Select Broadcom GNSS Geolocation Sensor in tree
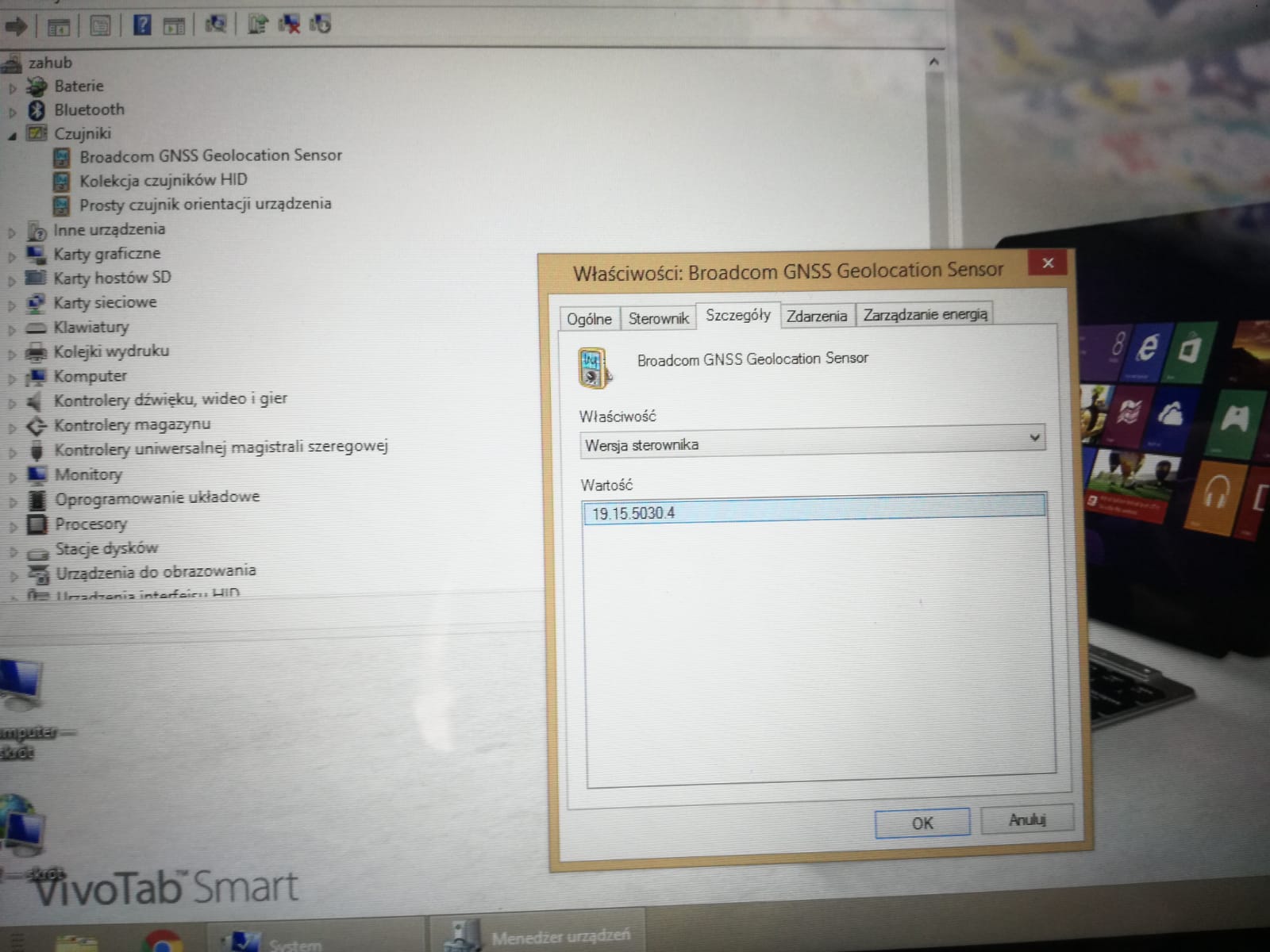1270x952 pixels. tap(210, 155)
